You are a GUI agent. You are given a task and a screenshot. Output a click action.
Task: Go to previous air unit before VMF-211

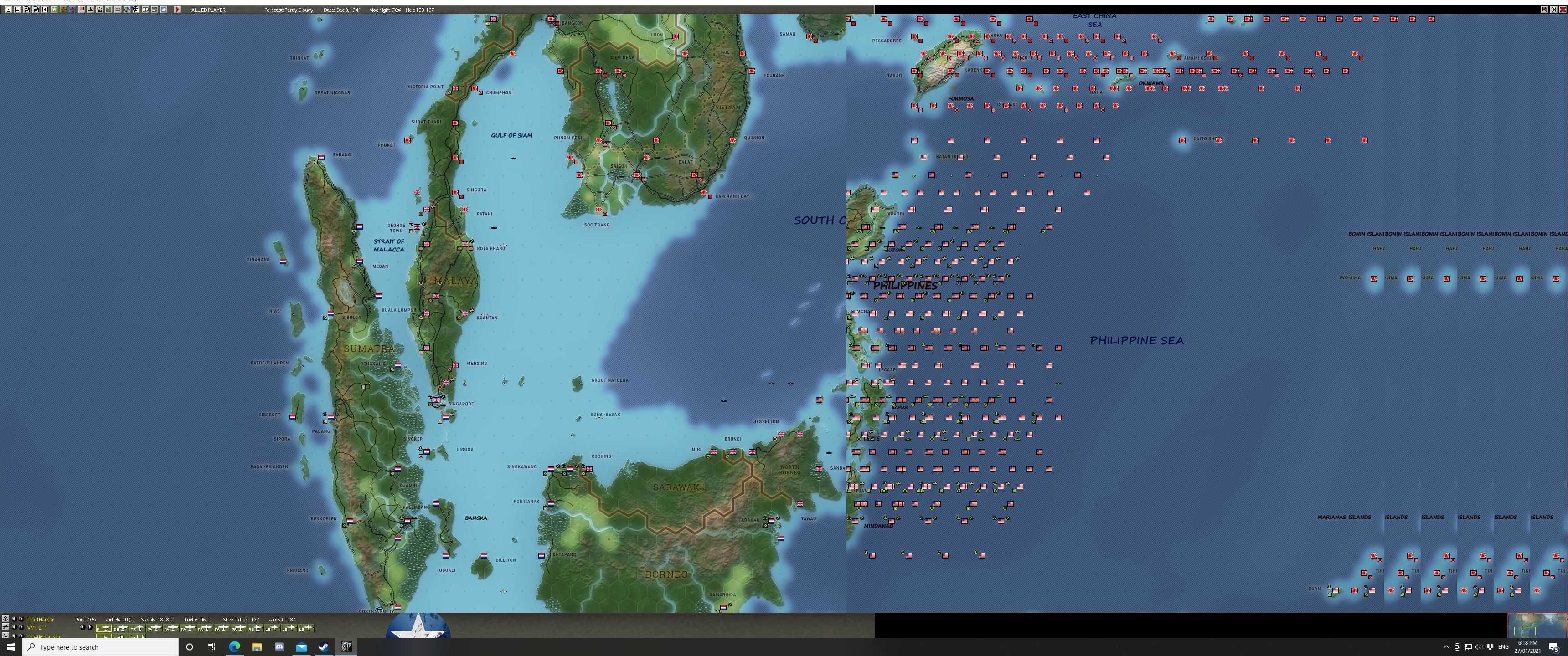[x=14, y=627]
